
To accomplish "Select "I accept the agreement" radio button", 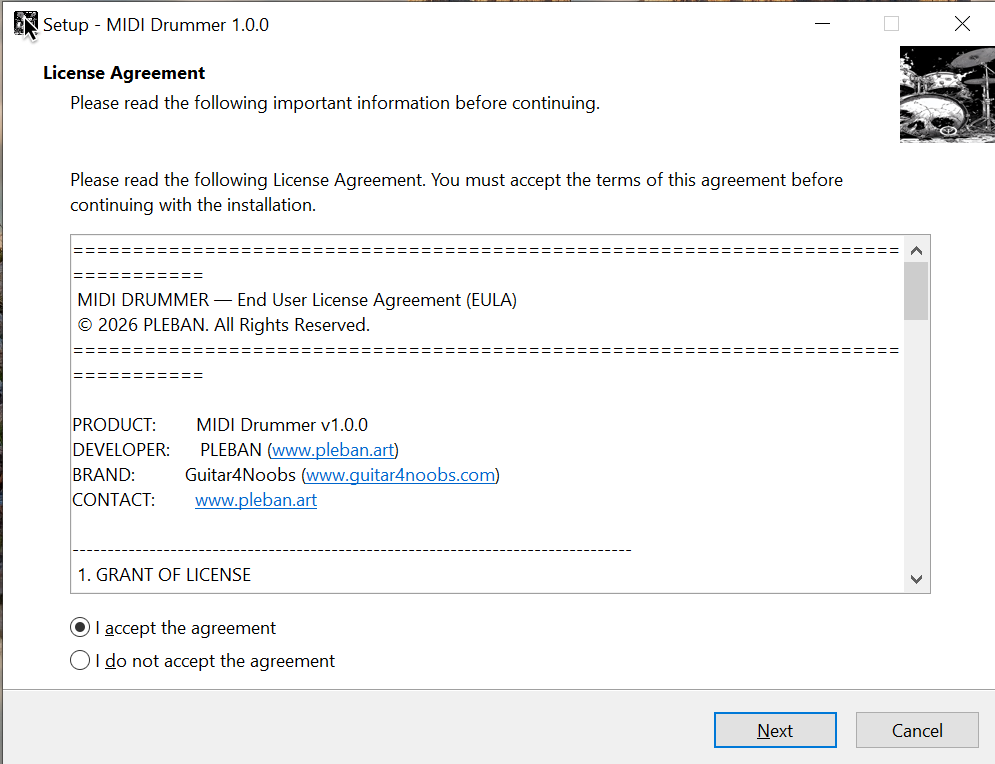I will click(x=81, y=628).
